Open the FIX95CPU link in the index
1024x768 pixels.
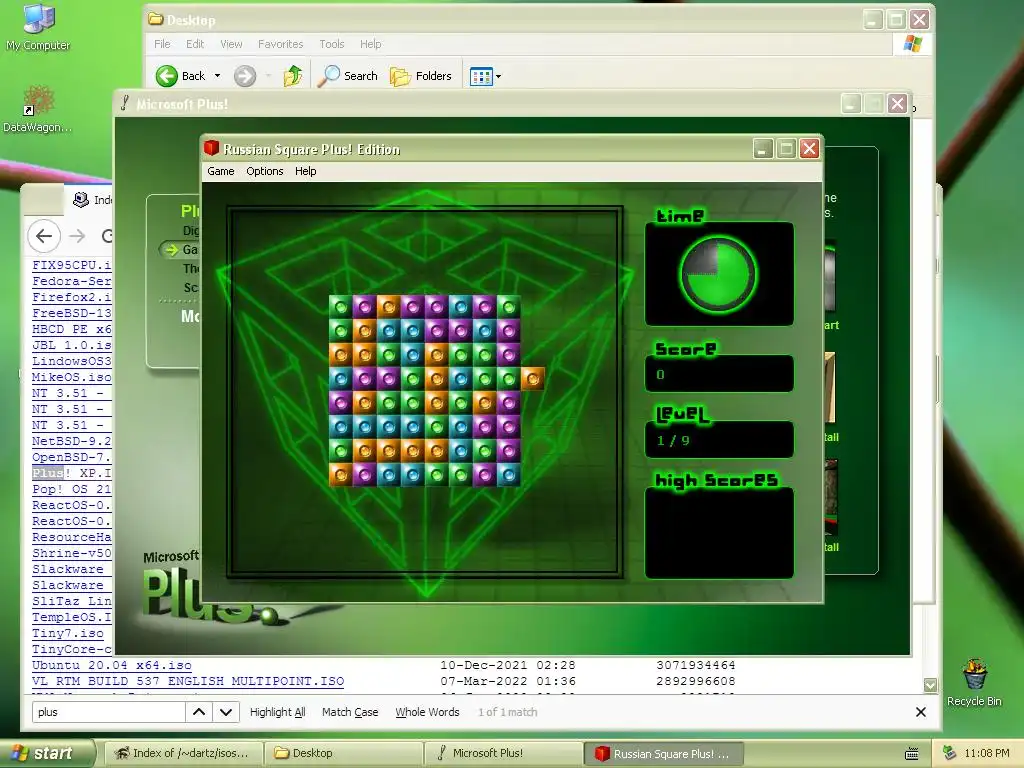[72, 265]
